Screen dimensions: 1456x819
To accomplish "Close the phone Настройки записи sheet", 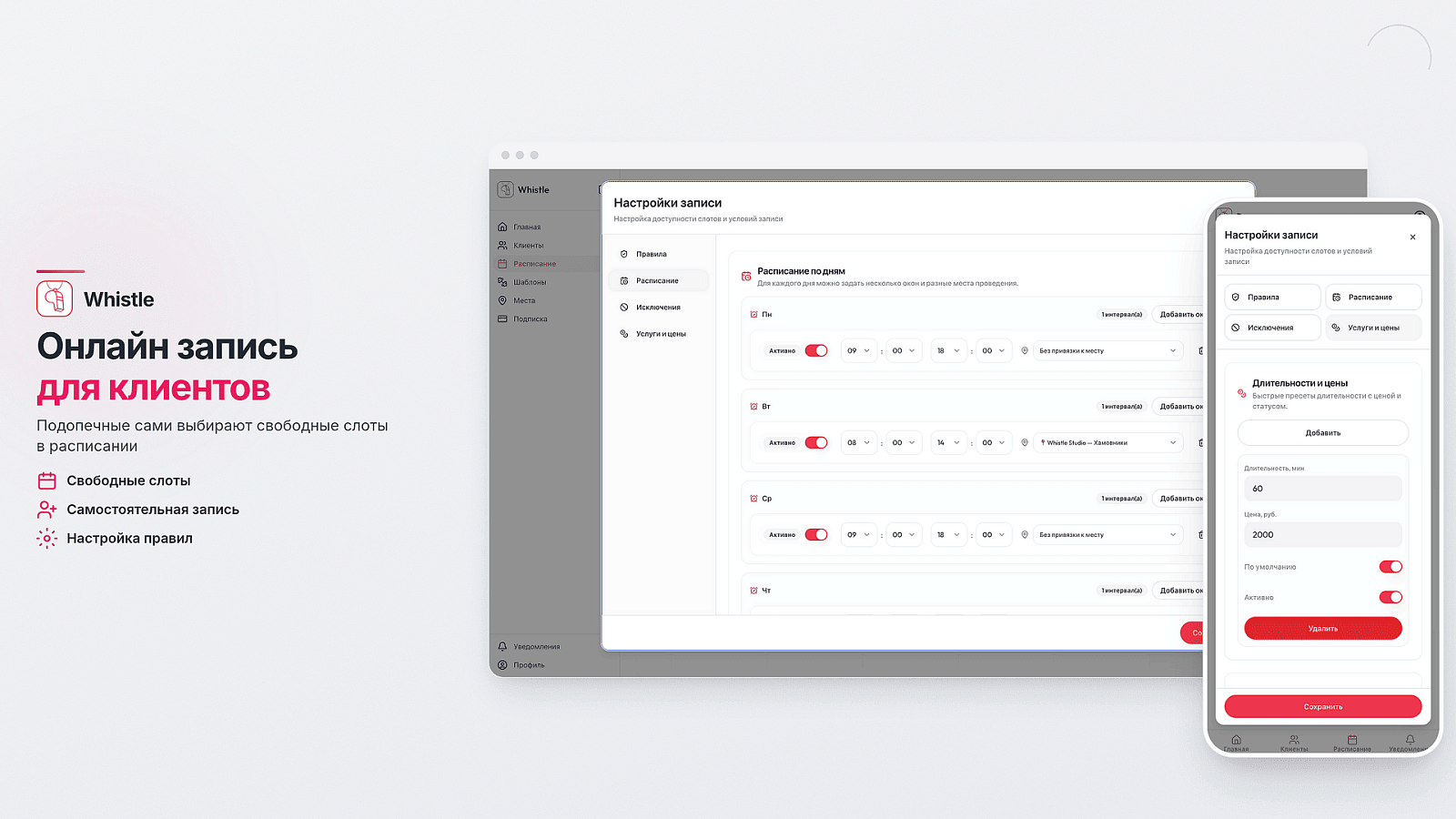I will [x=1412, y=237].
